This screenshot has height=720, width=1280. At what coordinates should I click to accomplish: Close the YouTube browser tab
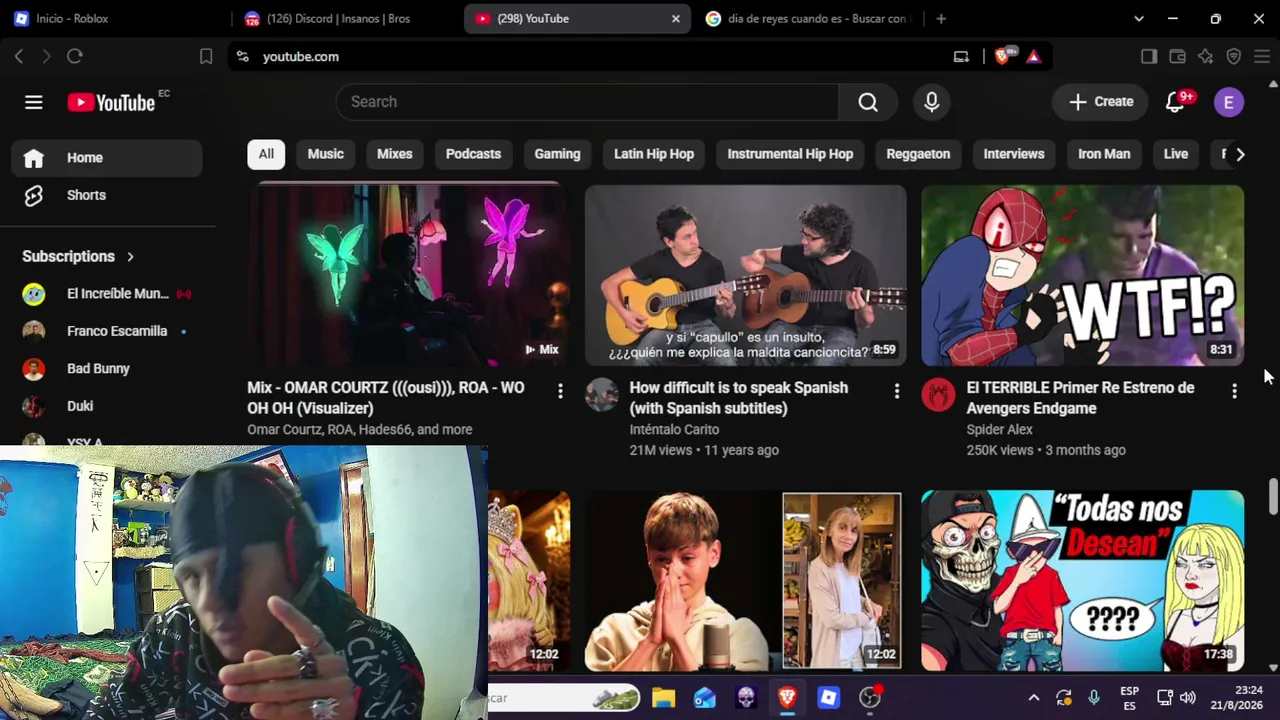pyautogui.click(x=676, y=19)
